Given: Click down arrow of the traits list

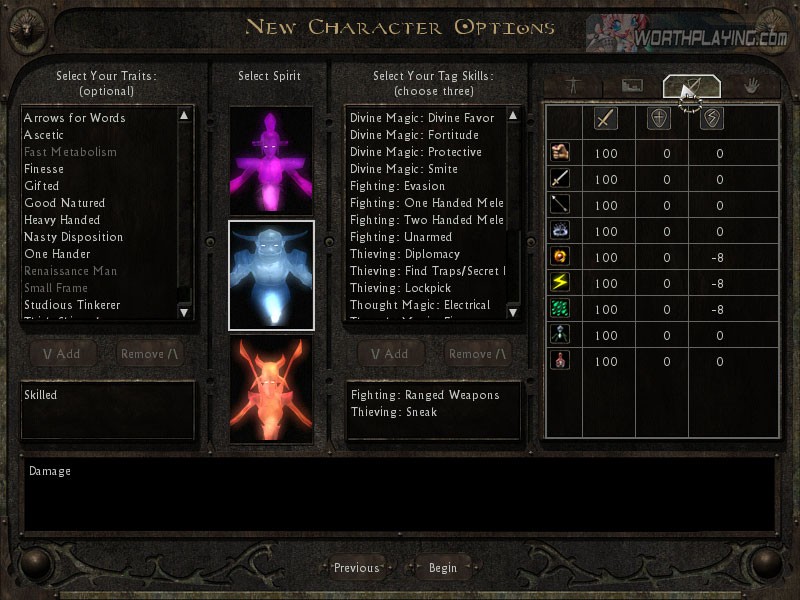Looking at the screenshot, I should [x=184, y=312].
